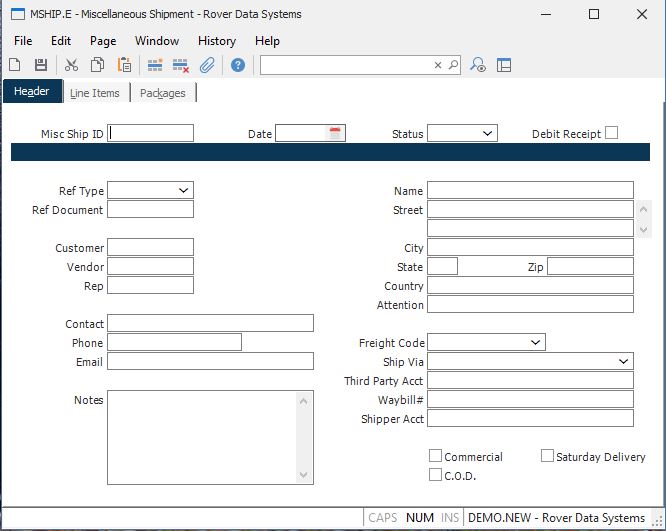Click inside the Notes text area

click(x=203, y=437)
